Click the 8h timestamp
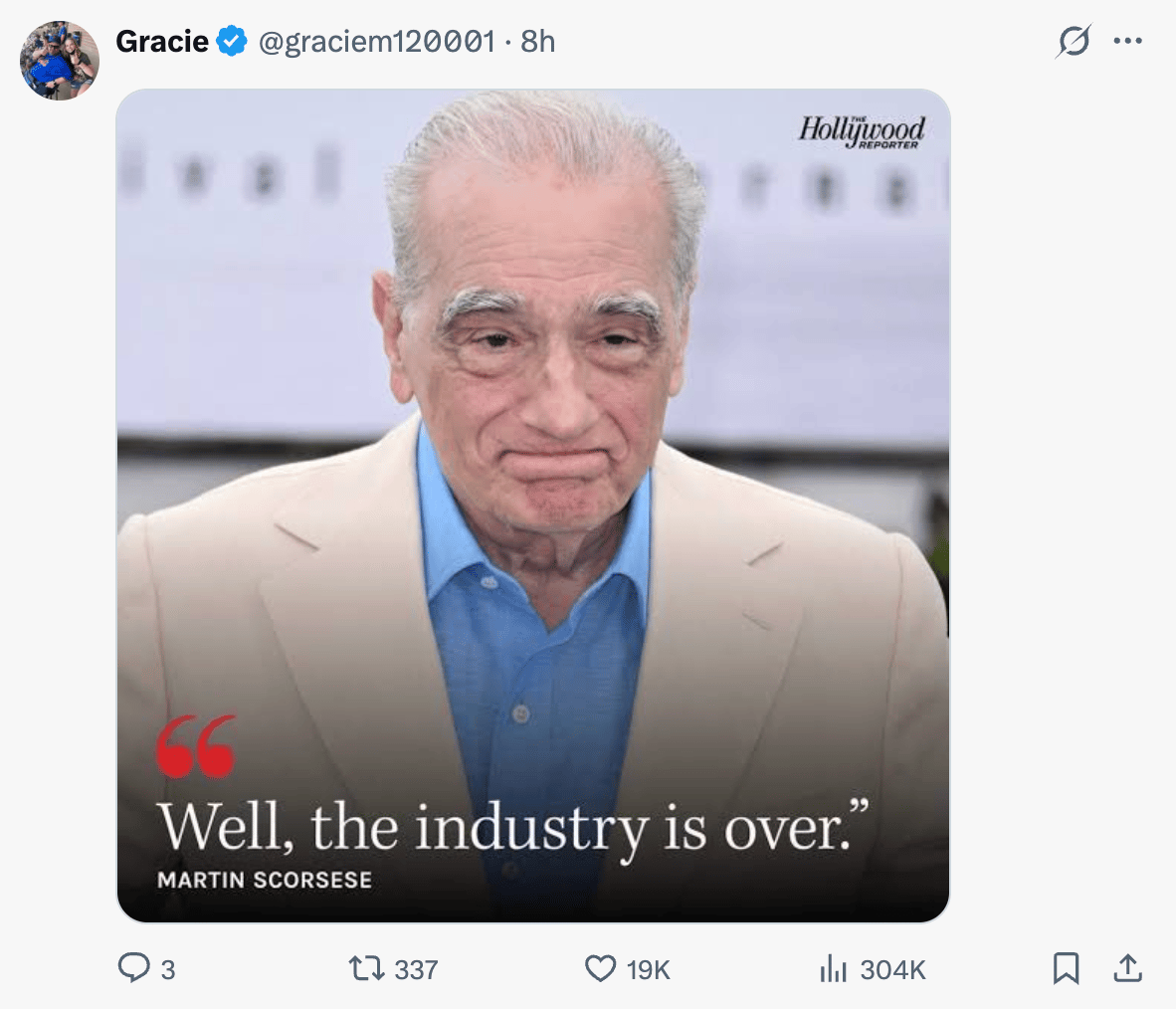The height and width of the screenshot is (1009, 1176). click(537, 42)
